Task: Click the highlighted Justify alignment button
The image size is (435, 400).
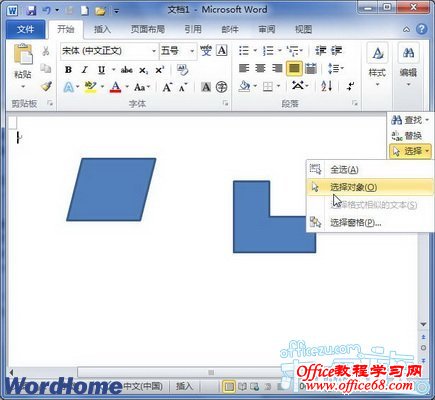Action: coord(294,69)
